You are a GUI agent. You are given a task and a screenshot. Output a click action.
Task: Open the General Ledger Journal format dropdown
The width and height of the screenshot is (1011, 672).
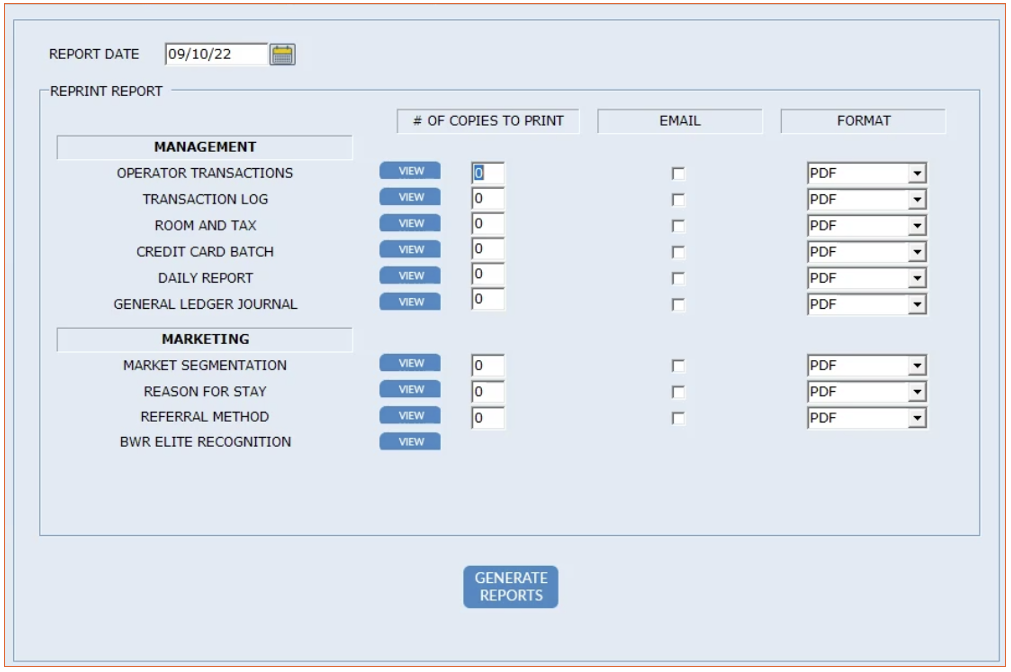coord(916,304)
